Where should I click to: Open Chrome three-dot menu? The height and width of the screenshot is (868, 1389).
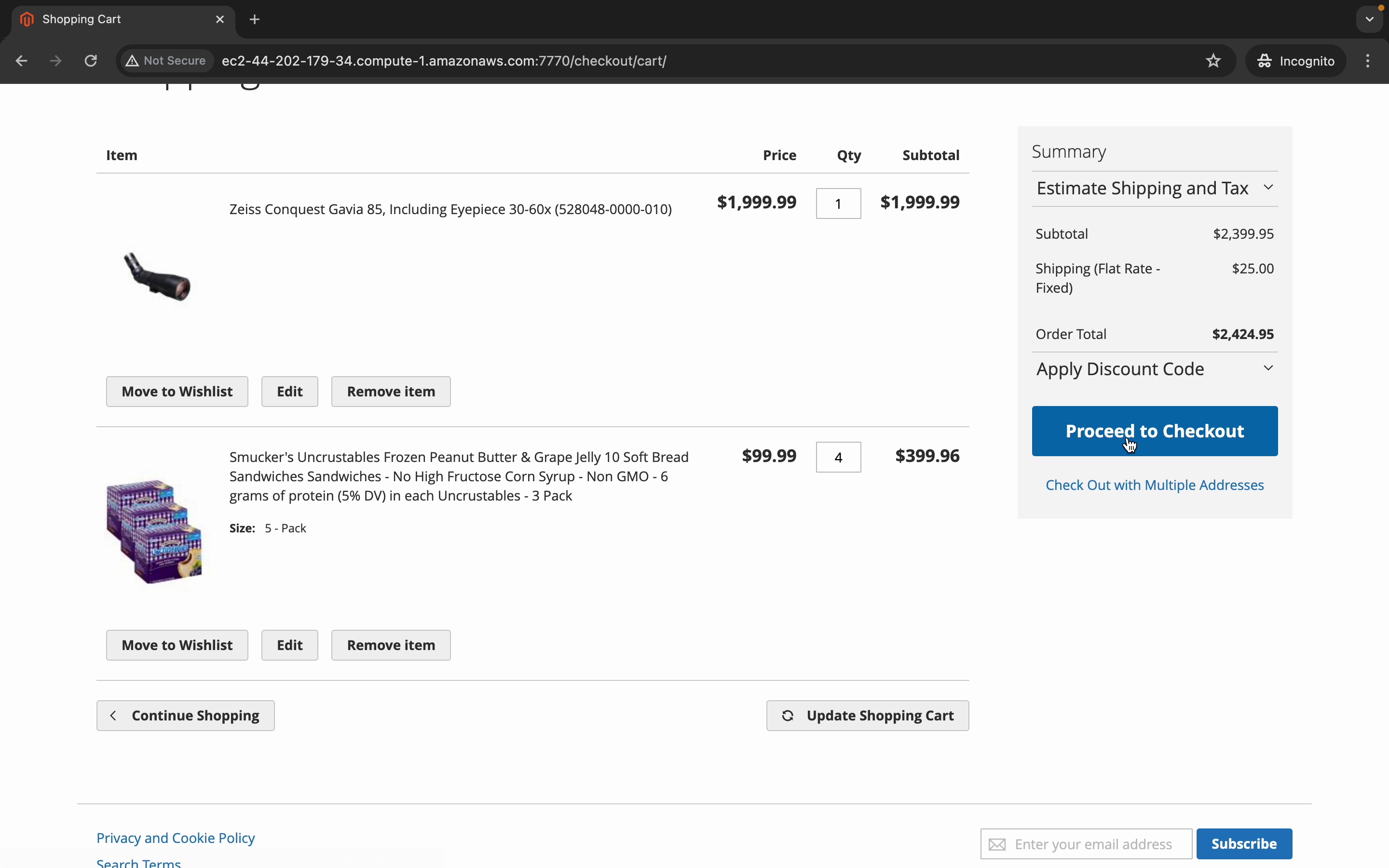(1368, 61)
